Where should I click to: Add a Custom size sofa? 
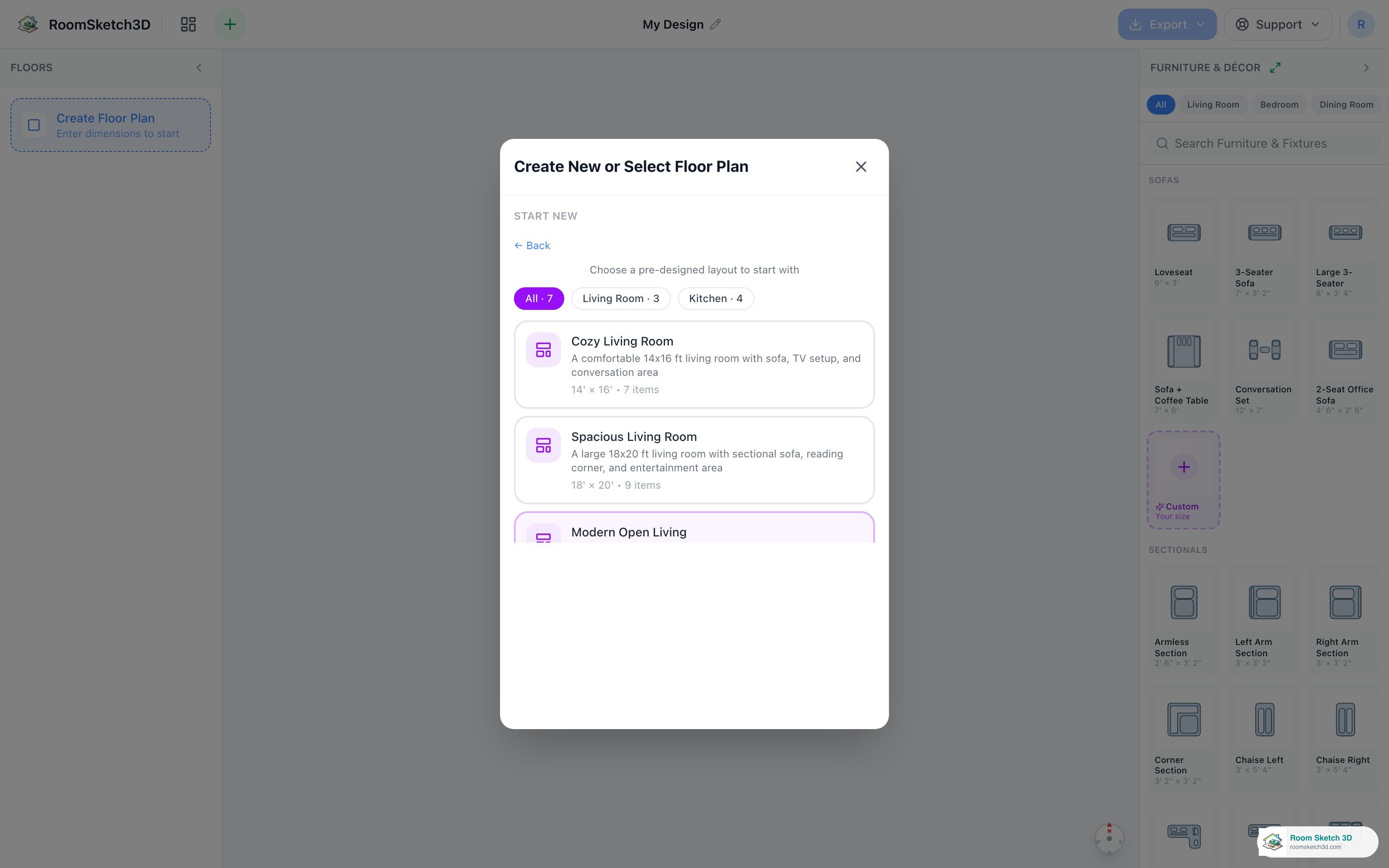(1184, 480)
